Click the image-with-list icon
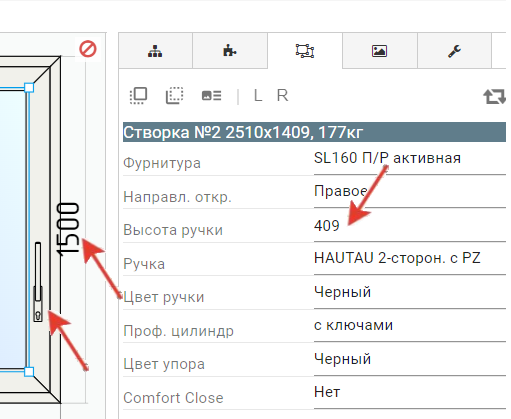Viewport: 511px width, 419px height. (211, 96)
